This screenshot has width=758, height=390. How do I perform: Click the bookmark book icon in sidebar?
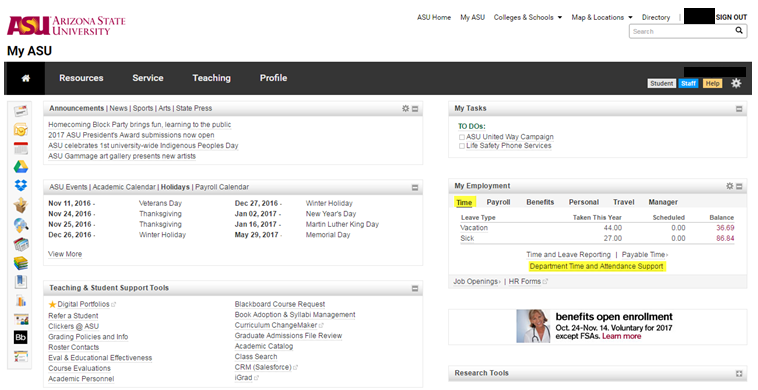click(21, 281)
